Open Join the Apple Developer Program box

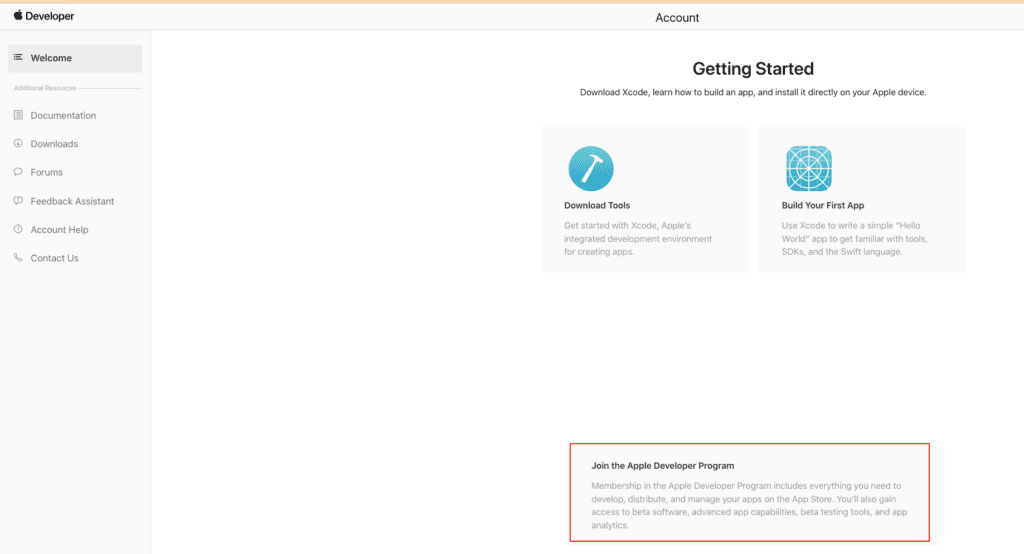pyautogui.click(x=750, y=493)
